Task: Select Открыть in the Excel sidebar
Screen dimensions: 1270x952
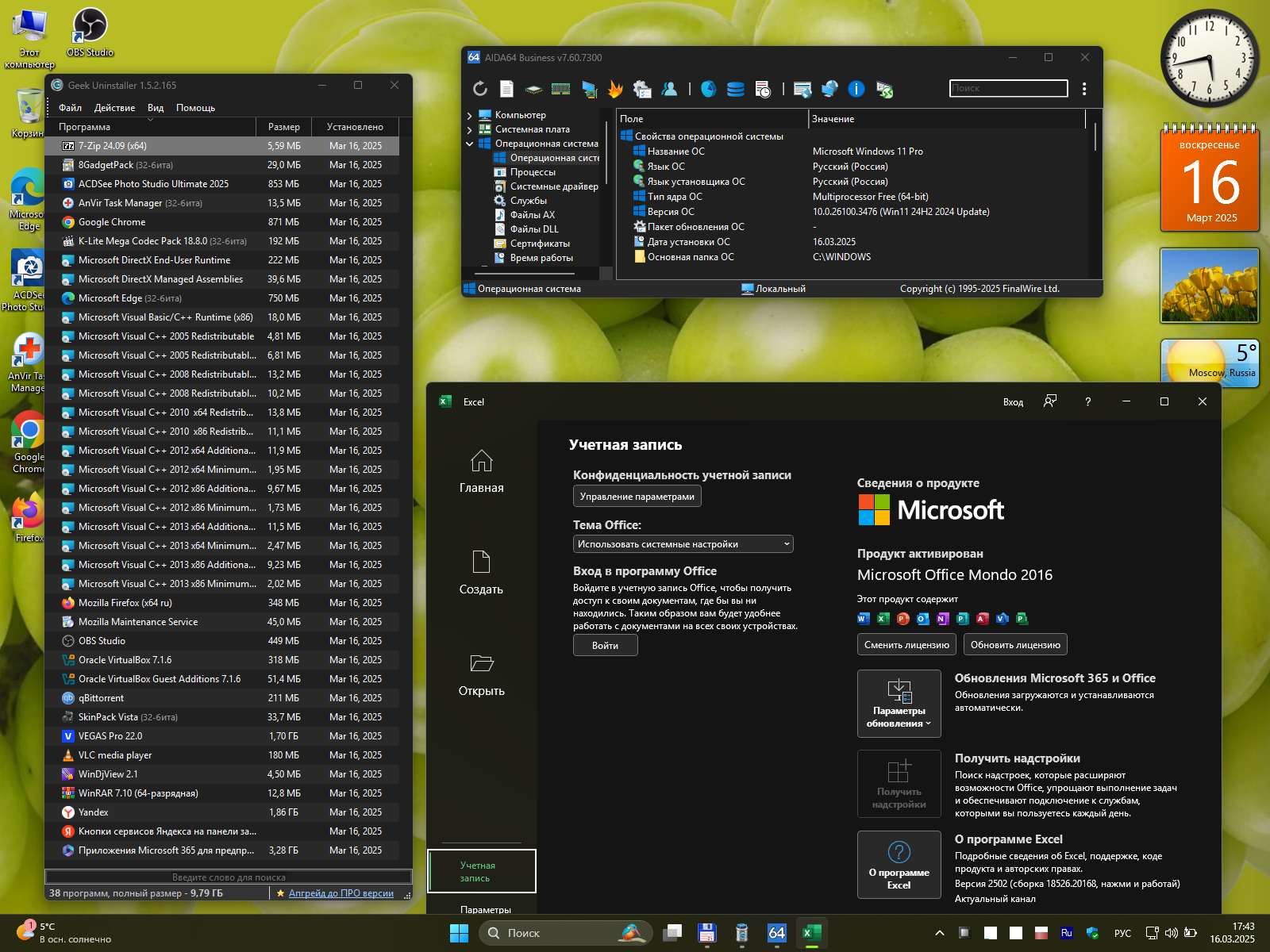Action: click(x=482, y=675)
